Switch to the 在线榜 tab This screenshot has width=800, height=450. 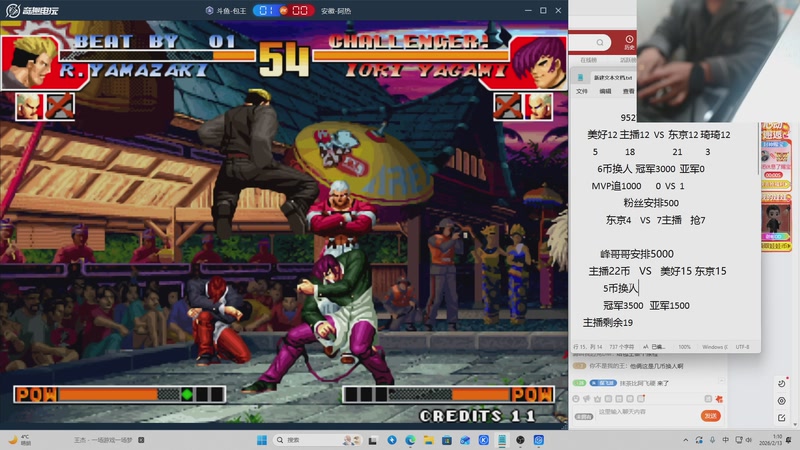pos(588,60)
